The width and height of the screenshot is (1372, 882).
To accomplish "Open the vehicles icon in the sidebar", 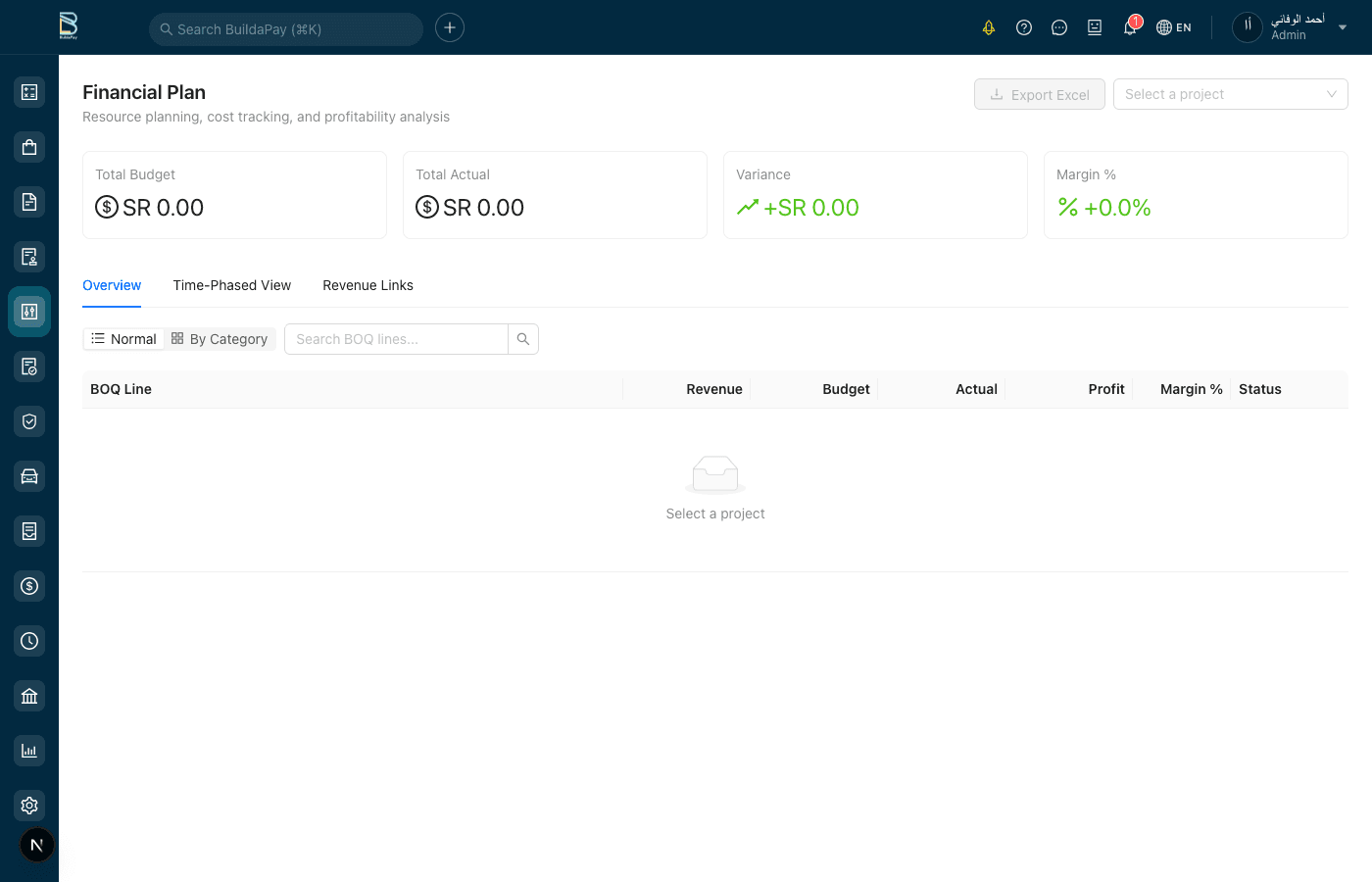I will coord(29,475).
